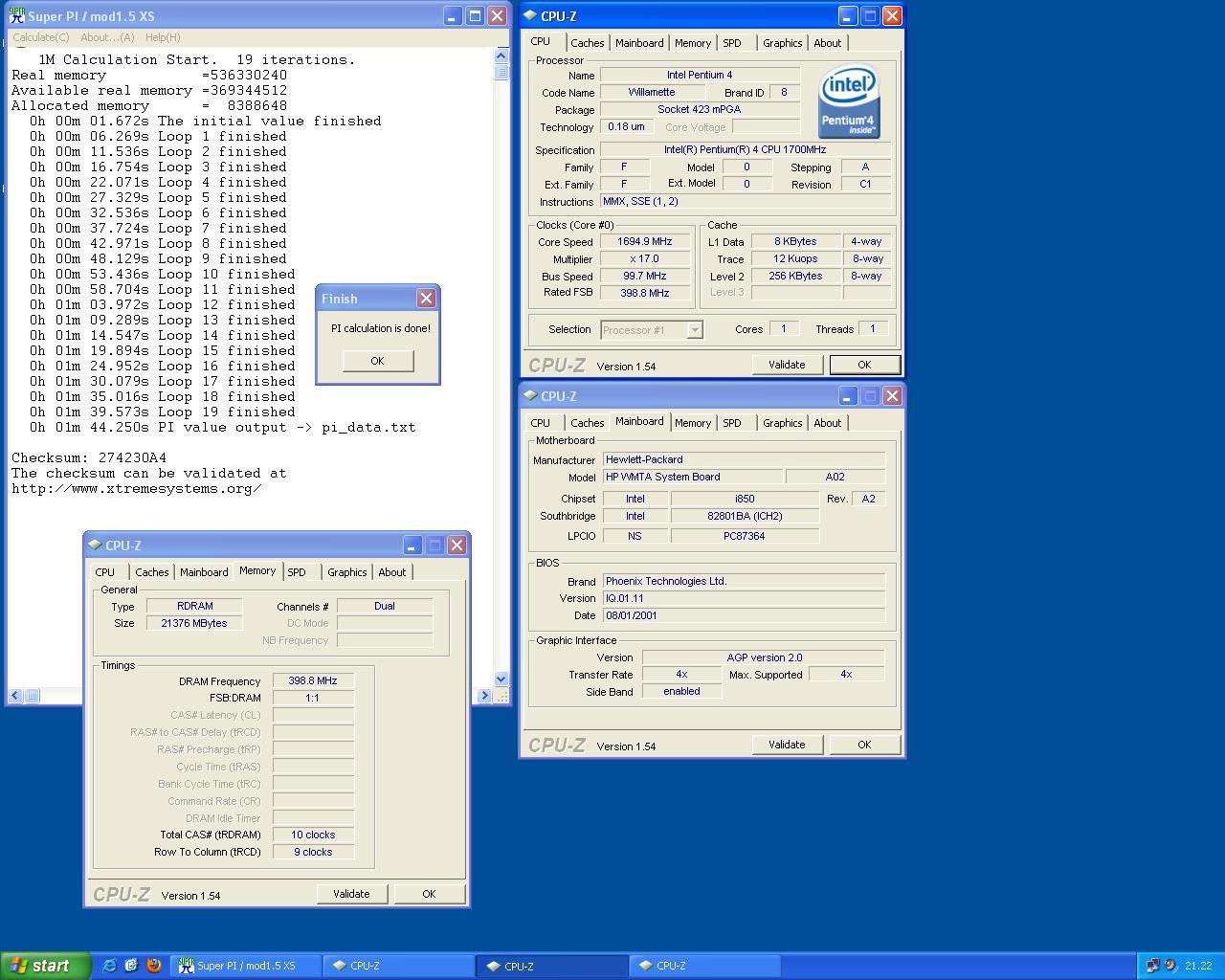Minimize the CPU-Z Memory window
Viewport: 1225px width, 980px height.
412,545
